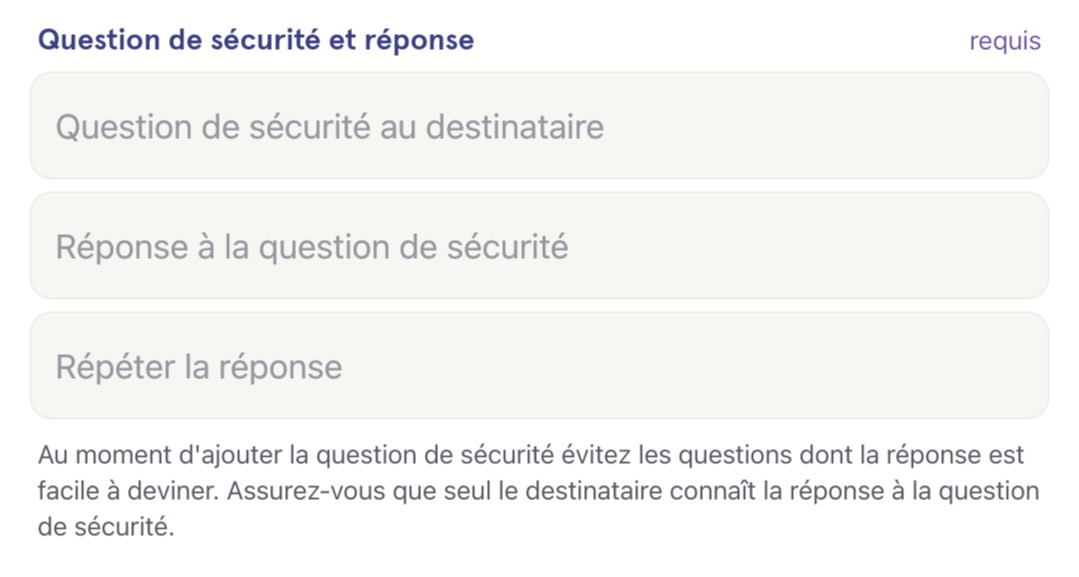Select the bottom field of the security form
Image resolution: width=1079 pixels, height=577 pixels.
pos(539,366)
